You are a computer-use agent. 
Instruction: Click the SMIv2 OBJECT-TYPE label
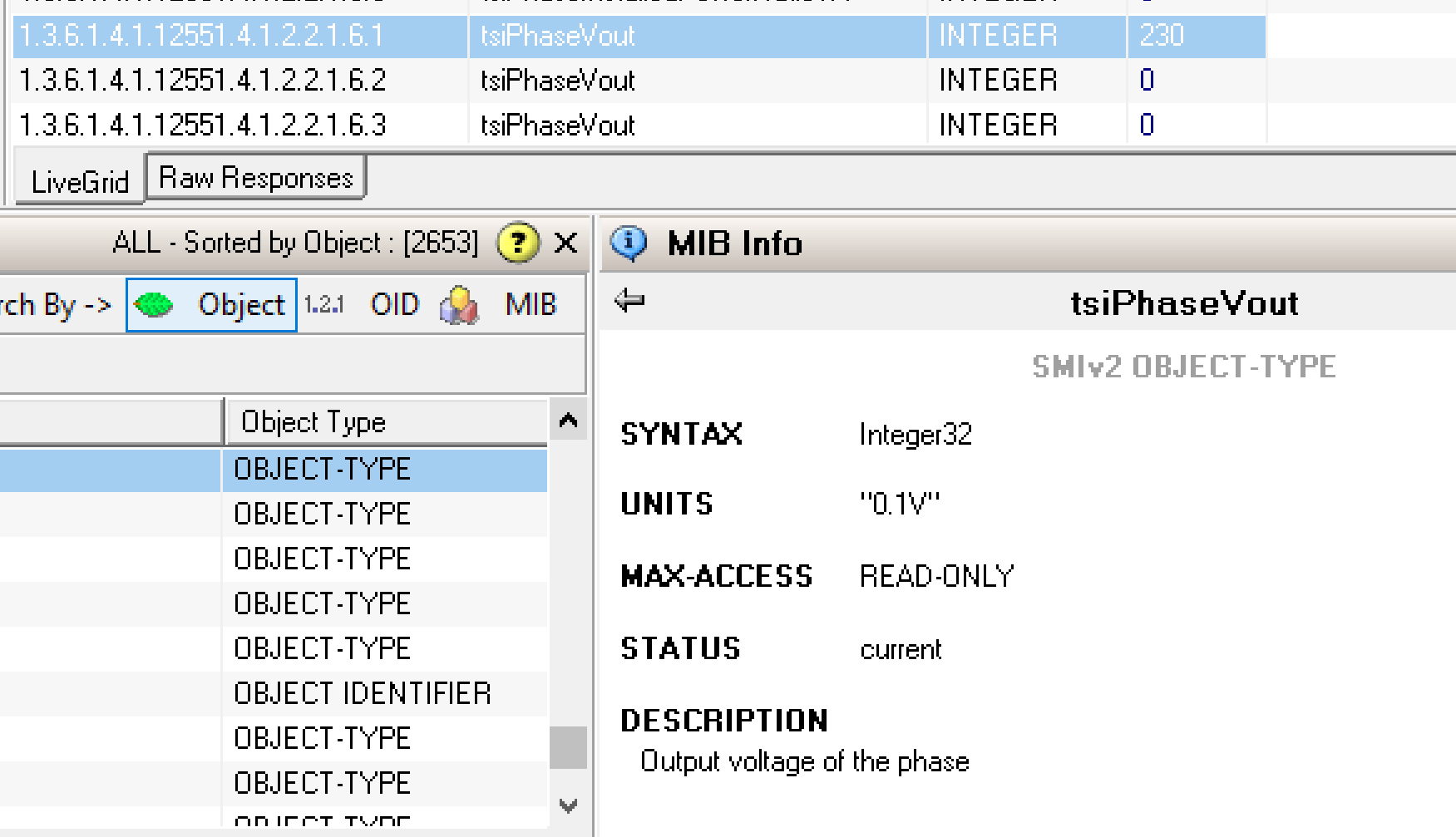click(1184, 367)
